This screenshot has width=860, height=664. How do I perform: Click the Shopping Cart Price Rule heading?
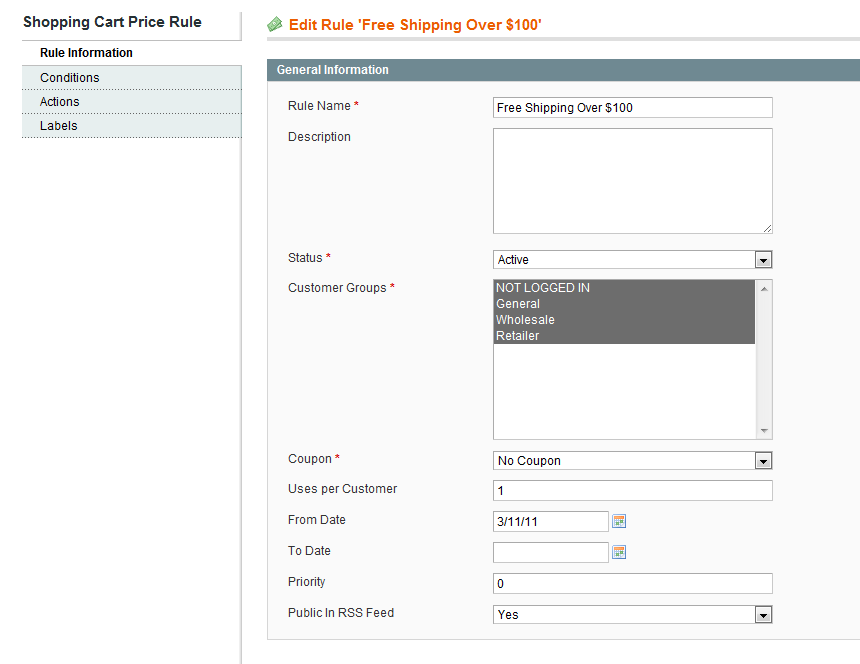[x=112, y=22]
